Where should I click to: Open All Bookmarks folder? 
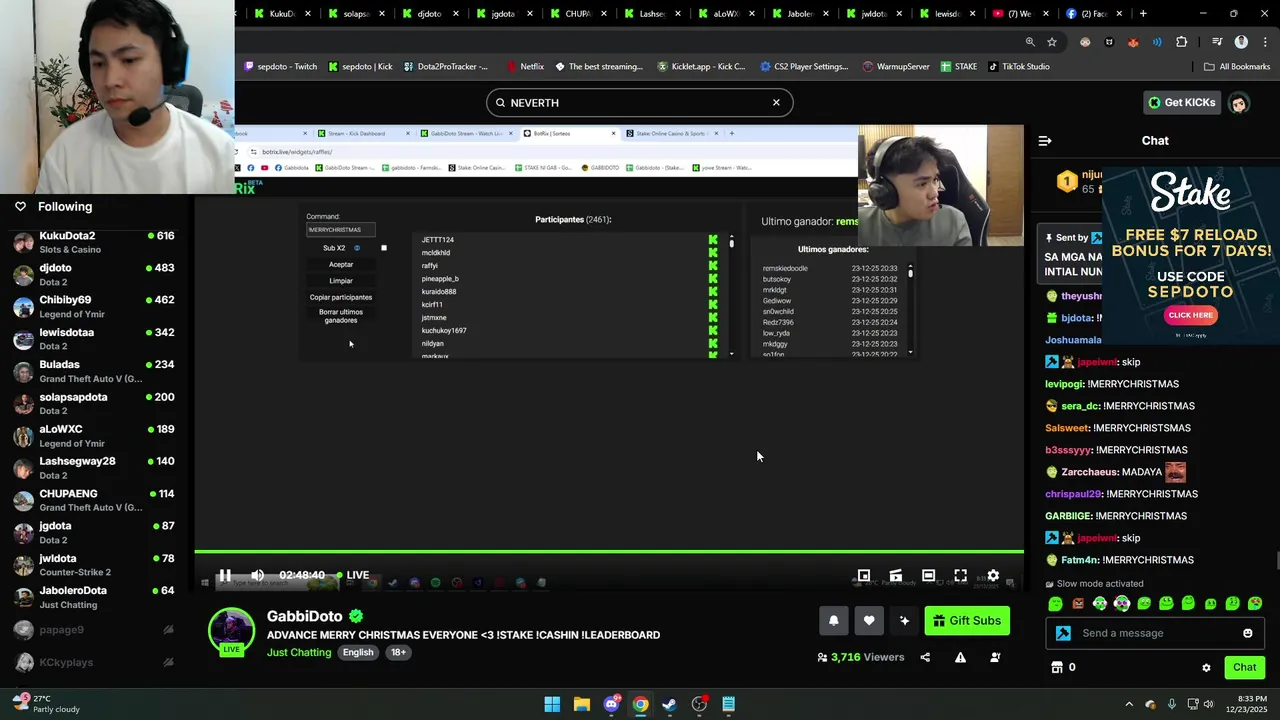pos(1237,67)
